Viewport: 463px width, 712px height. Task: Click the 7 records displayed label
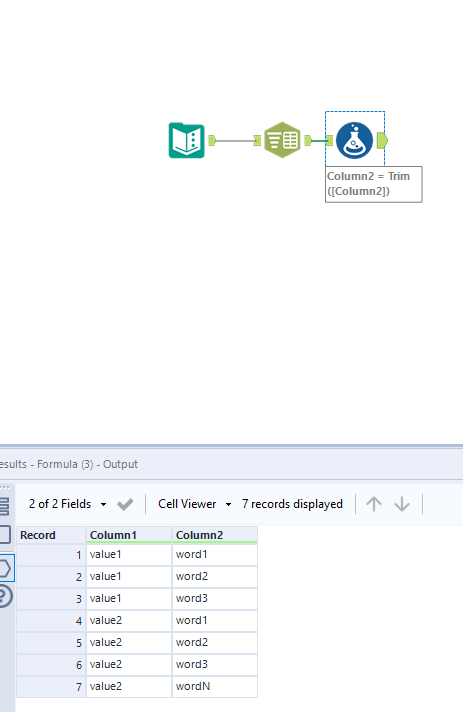292,504
